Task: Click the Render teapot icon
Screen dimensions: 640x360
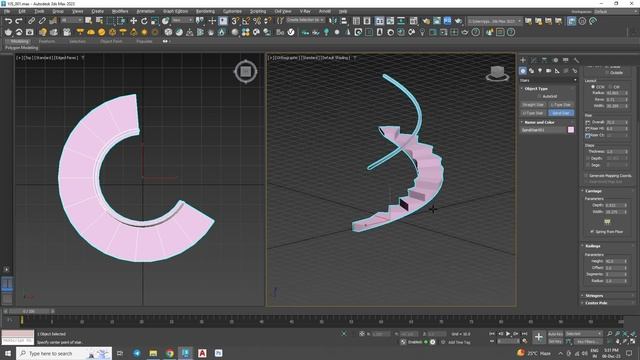Action: pos(458,21)
